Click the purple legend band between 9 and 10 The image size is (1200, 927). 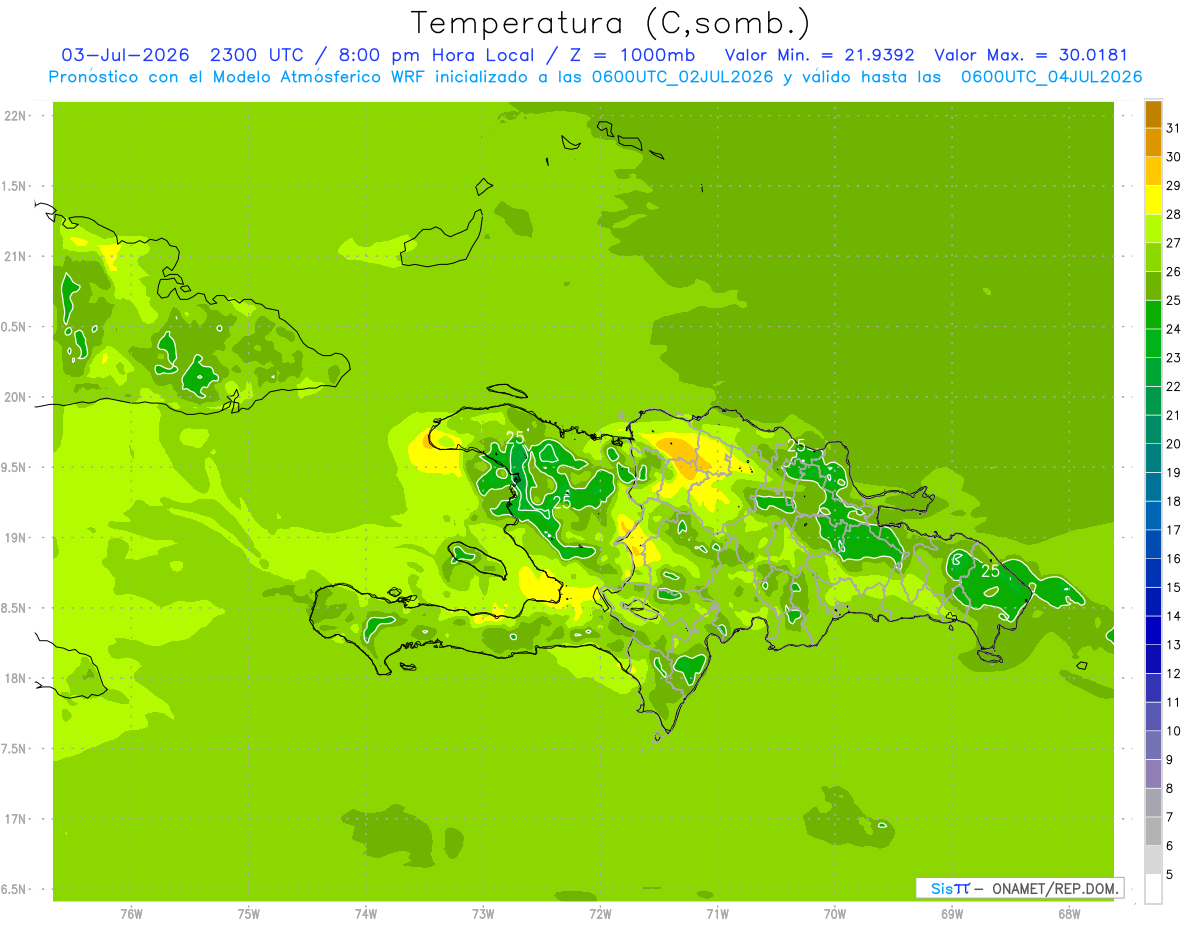click(x=1153, y=745)
